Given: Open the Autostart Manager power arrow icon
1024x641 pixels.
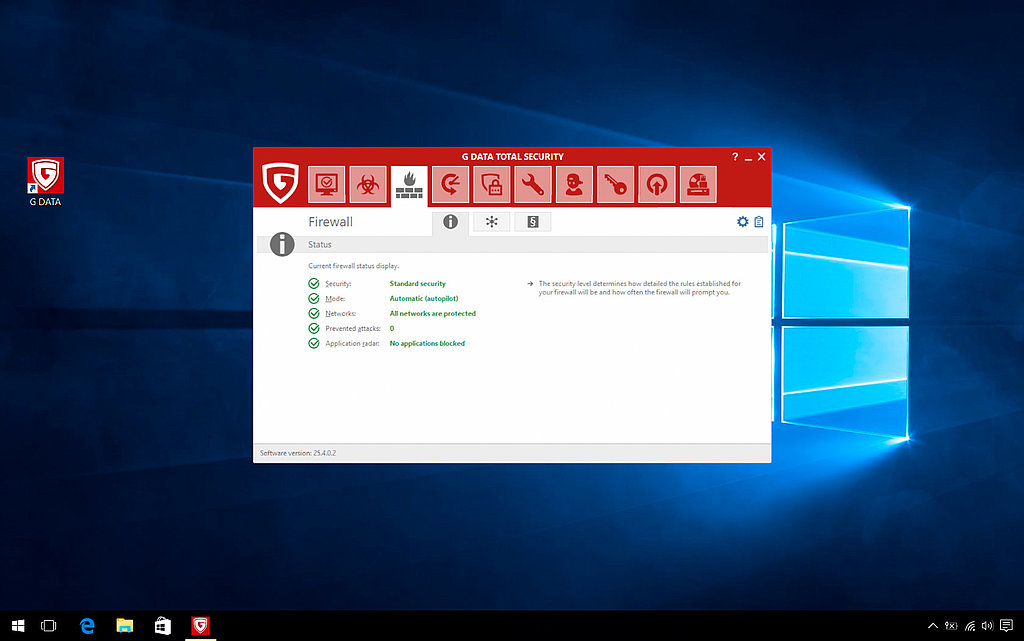Looking at the screenshot, I should click(x=657, y=185).
